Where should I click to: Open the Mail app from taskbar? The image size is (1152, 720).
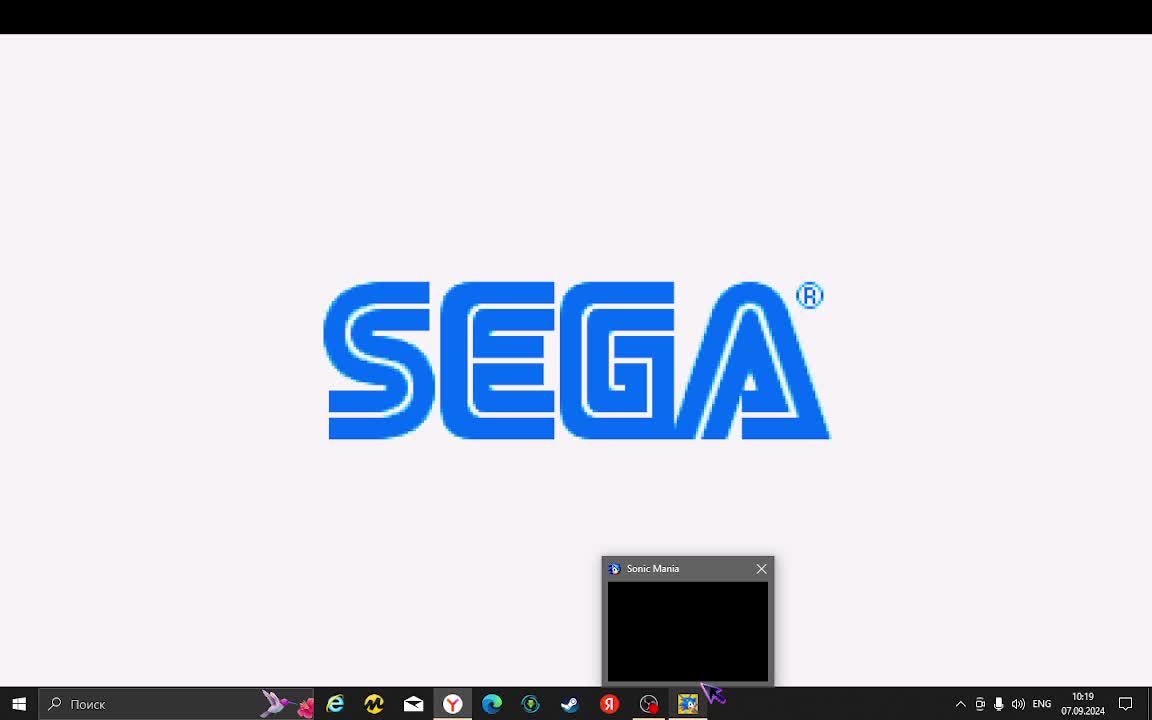coord(414,704)
